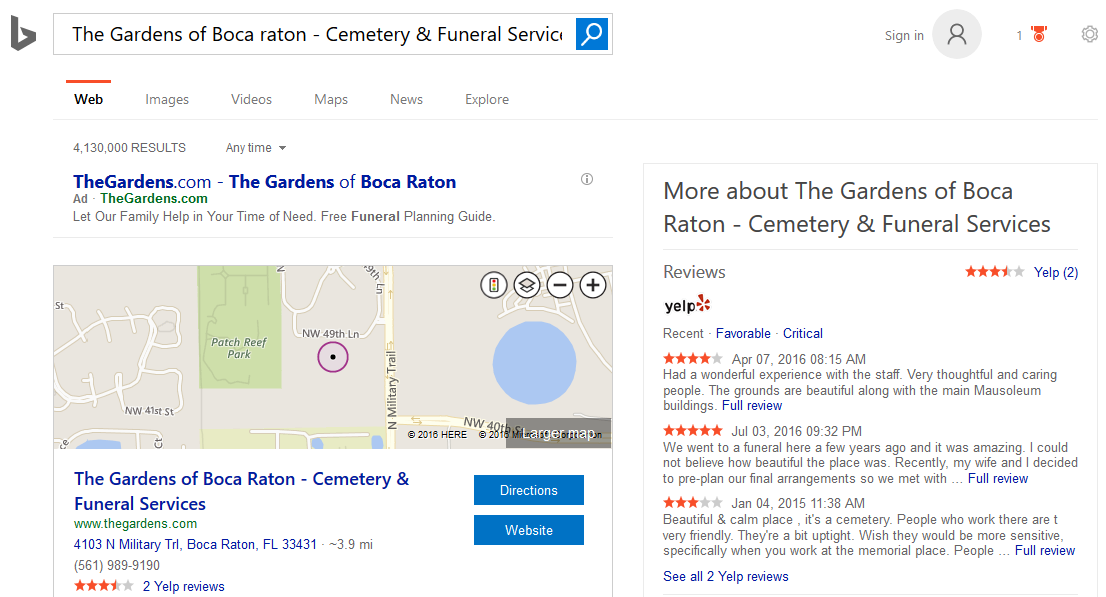Click the blue lake on the map
The width and height of the screenshot is (1106, 597).
point(534,363)
